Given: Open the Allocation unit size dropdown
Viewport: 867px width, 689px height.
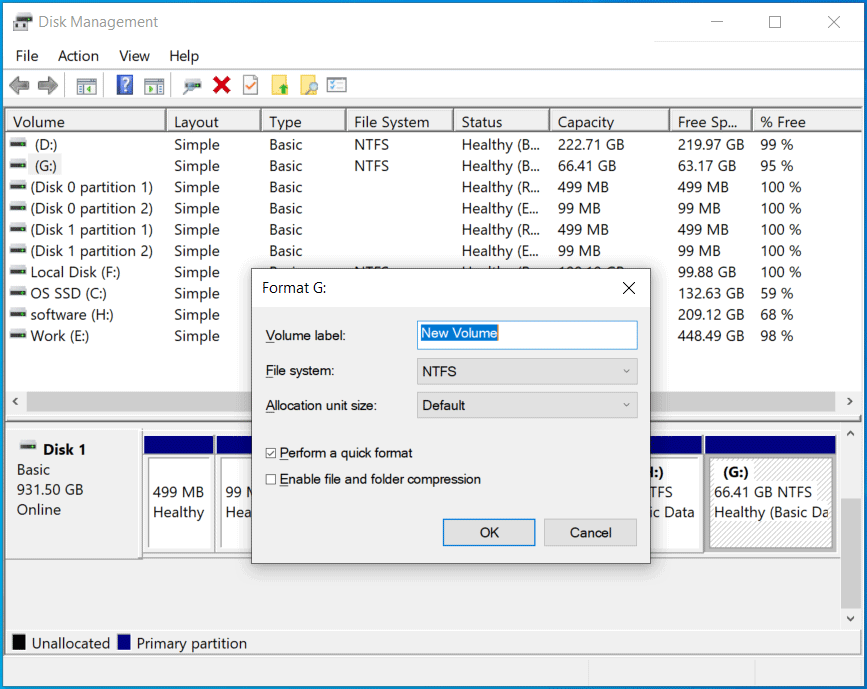Looking at the screenshot, I should (x=527, y=405).
